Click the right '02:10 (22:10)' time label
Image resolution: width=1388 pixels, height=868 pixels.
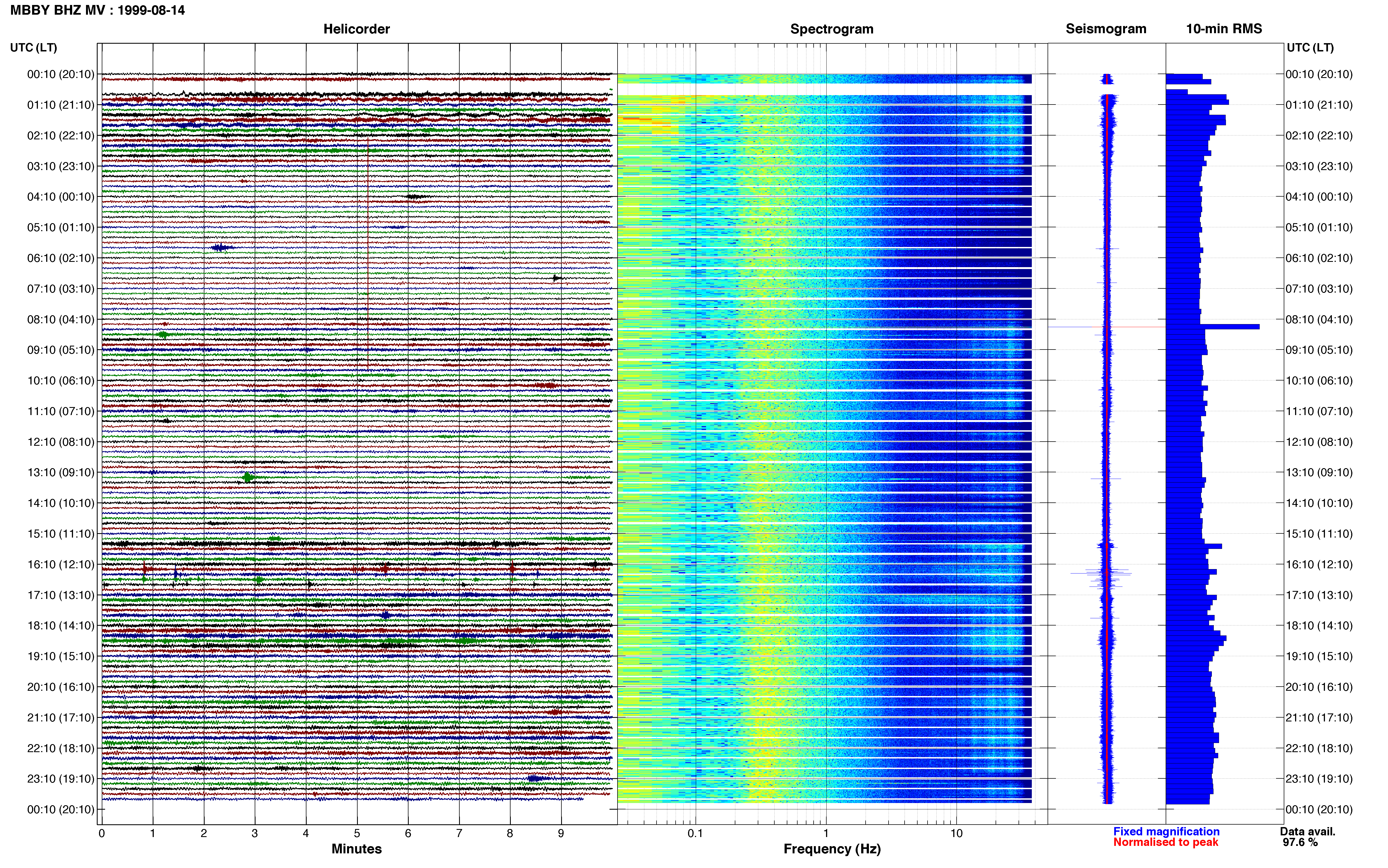[x=1319, y=135]
